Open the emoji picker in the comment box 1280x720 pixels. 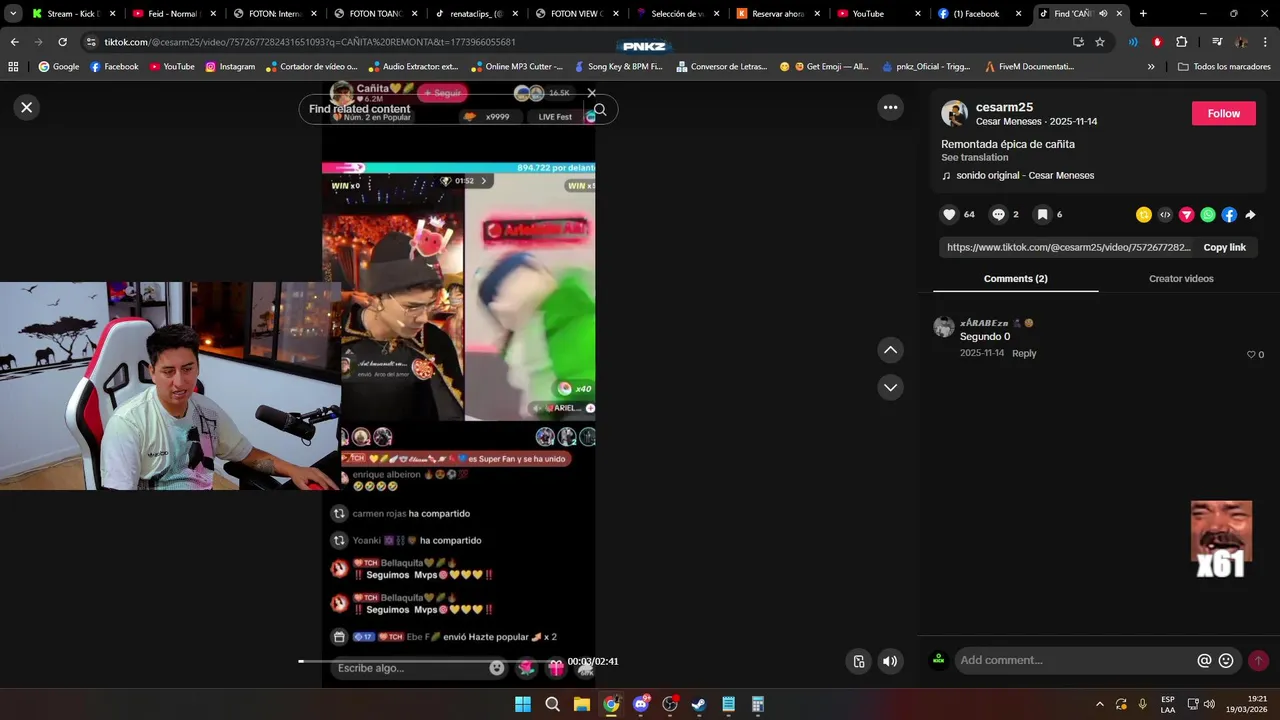coord(1226,661)
